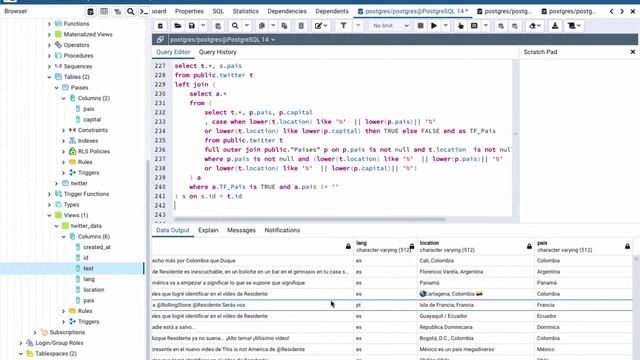Open the Statistics tab
This screenshot has height=360, width=640.
coord(245,11)
